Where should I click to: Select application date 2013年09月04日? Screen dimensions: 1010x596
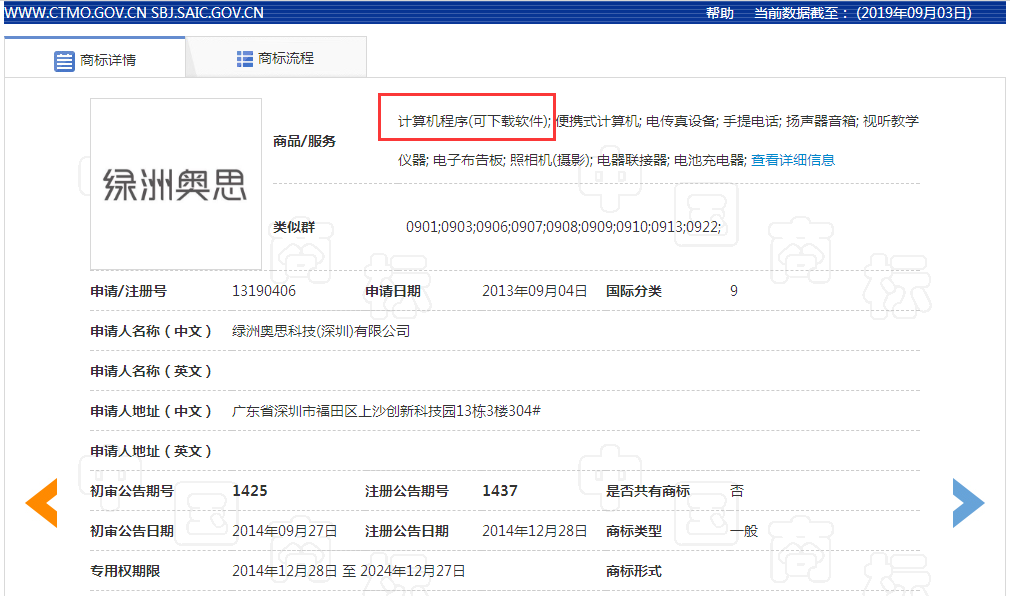[x=535, y=291]
